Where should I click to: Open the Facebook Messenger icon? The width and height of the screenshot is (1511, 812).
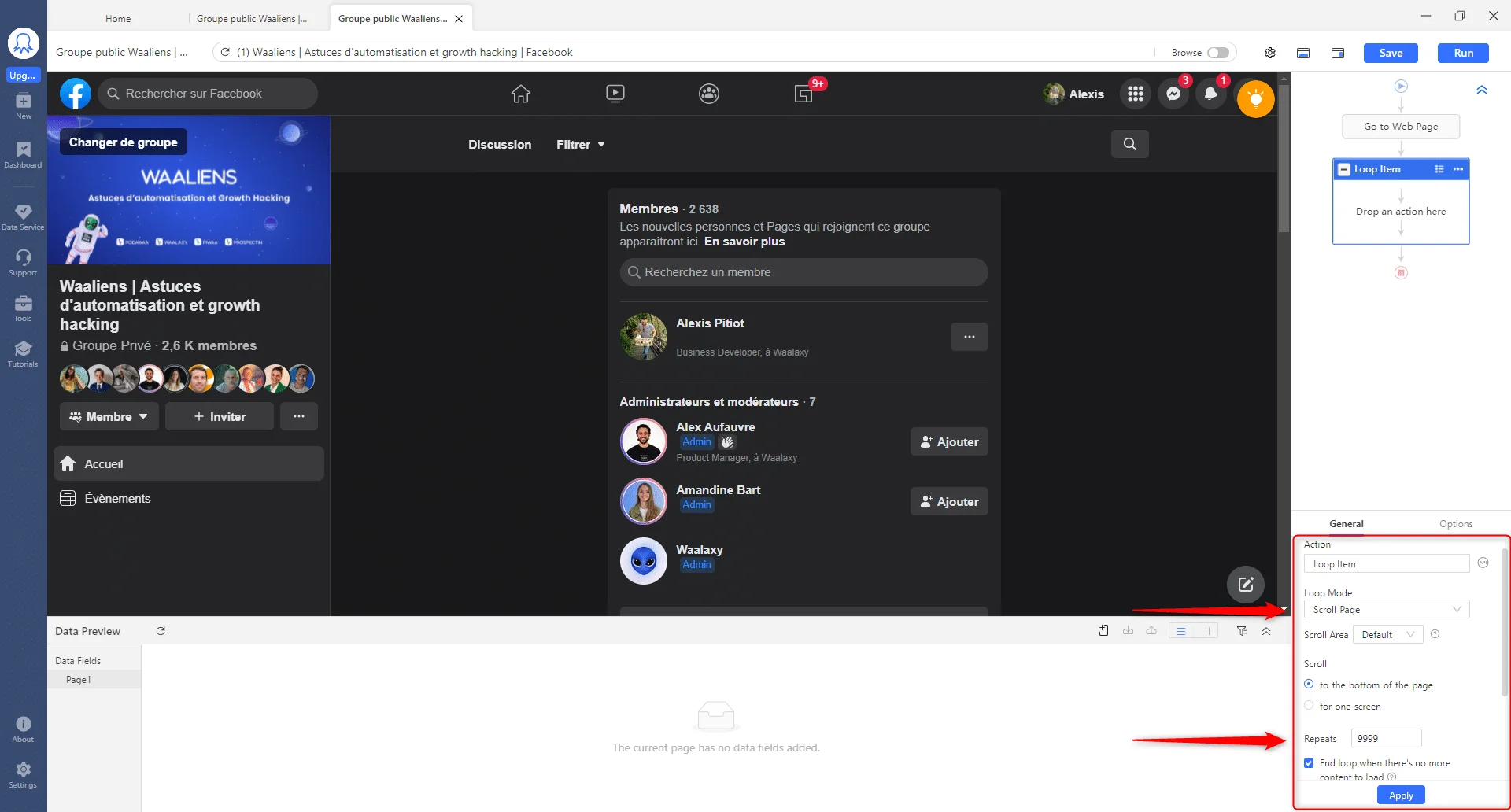tap(1173, 94)
